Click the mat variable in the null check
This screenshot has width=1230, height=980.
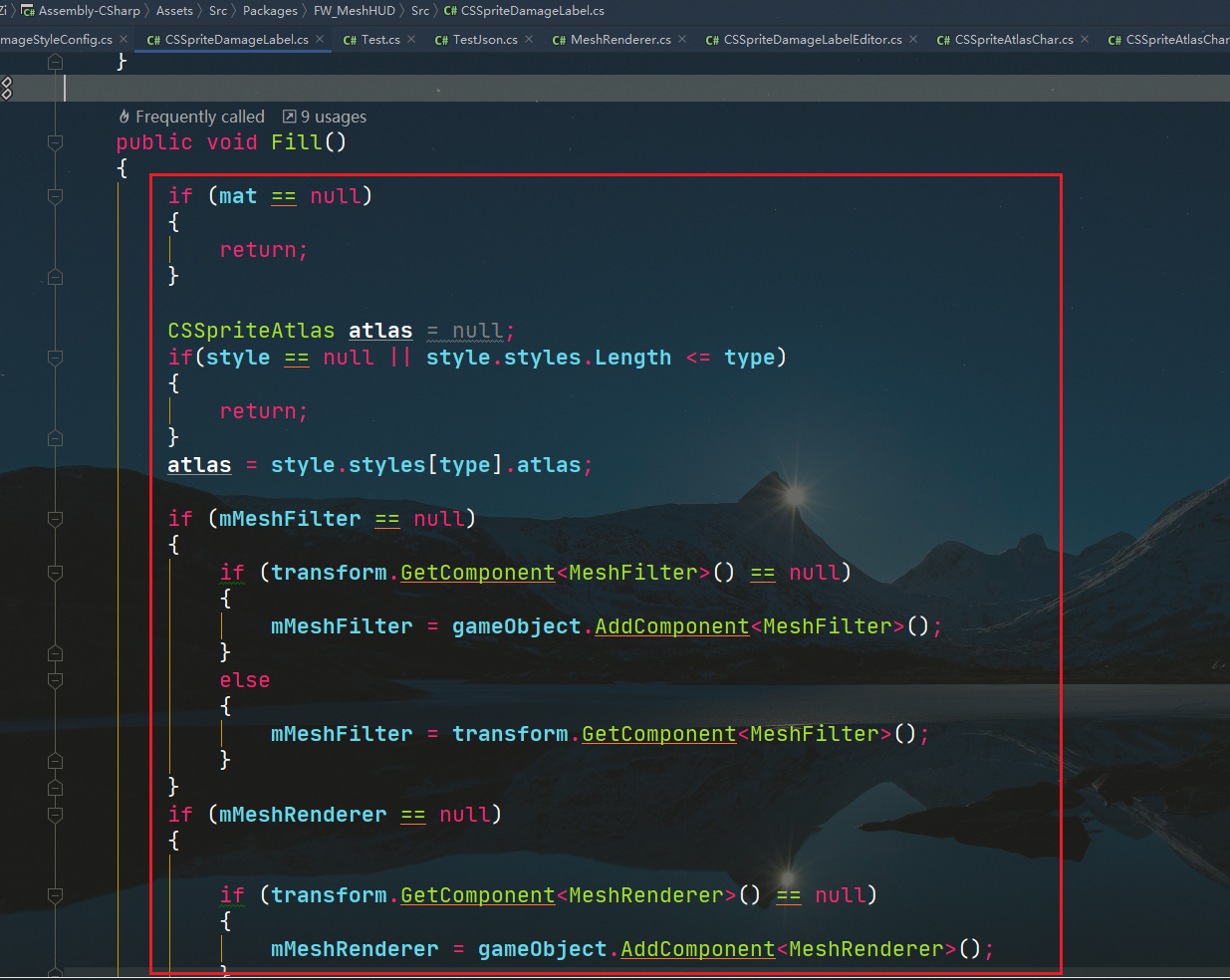coord(238,196)
